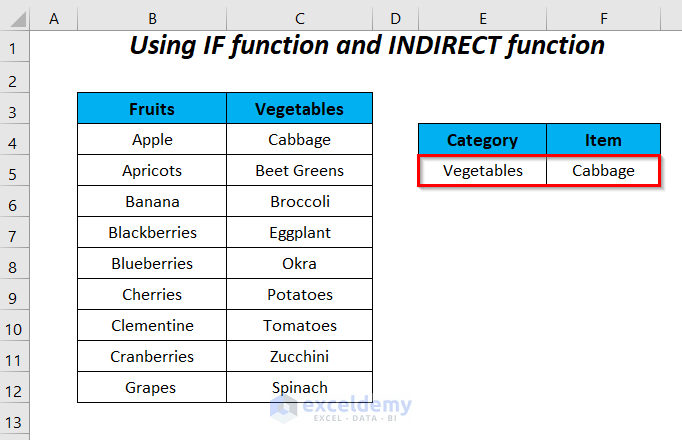682x440 pixels.
Task: Select column E header
Action: click(x=482, y=19)
